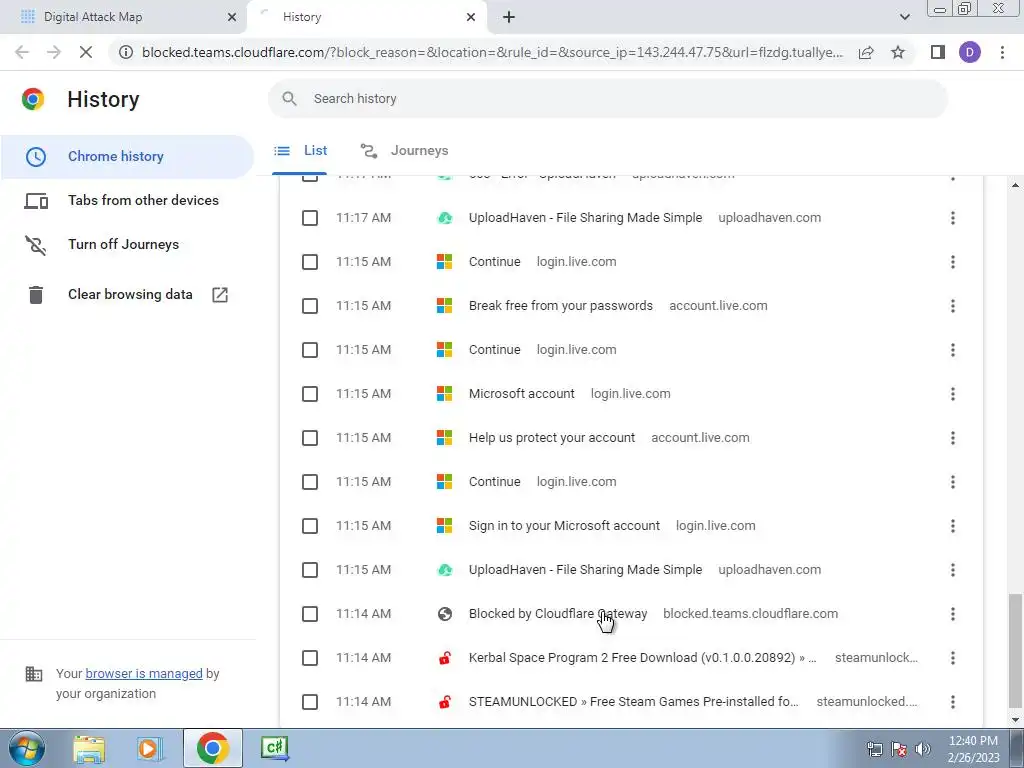Screen dimensions: 1024x768
Task: Open actions menu for Sign in to your Microsoft account
Action: pos(953,526)
